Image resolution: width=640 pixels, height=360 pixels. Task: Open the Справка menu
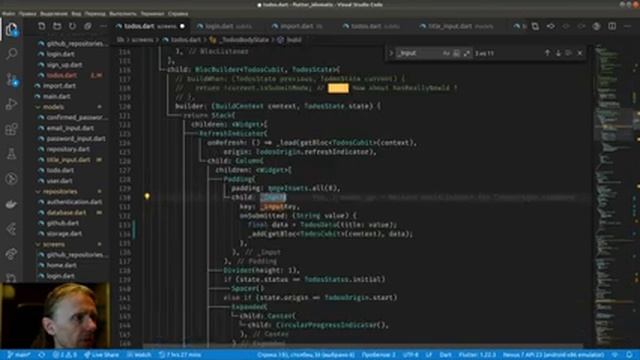[x=178, y=13]
